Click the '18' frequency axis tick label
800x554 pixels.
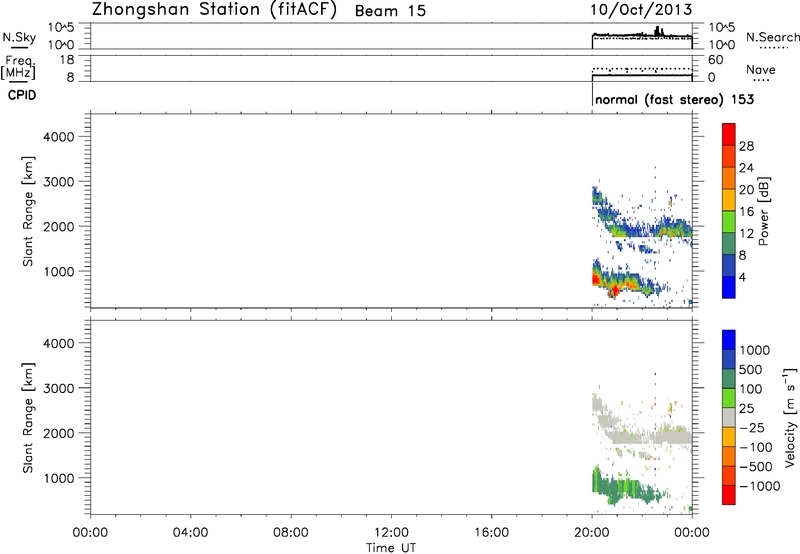click(x=67, y=60)
